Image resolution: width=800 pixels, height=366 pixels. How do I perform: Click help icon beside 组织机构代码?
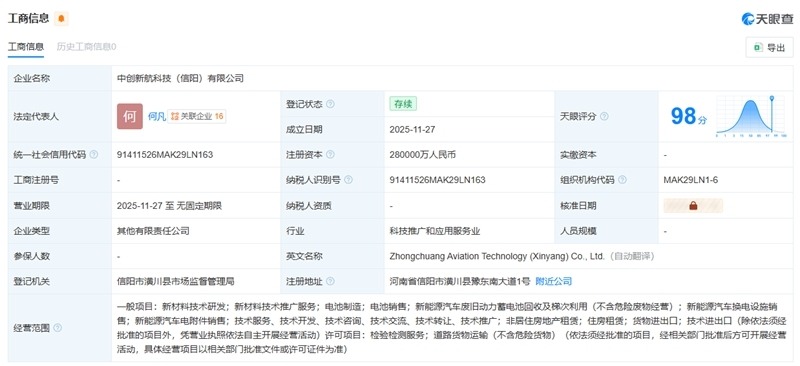[622, 180]
